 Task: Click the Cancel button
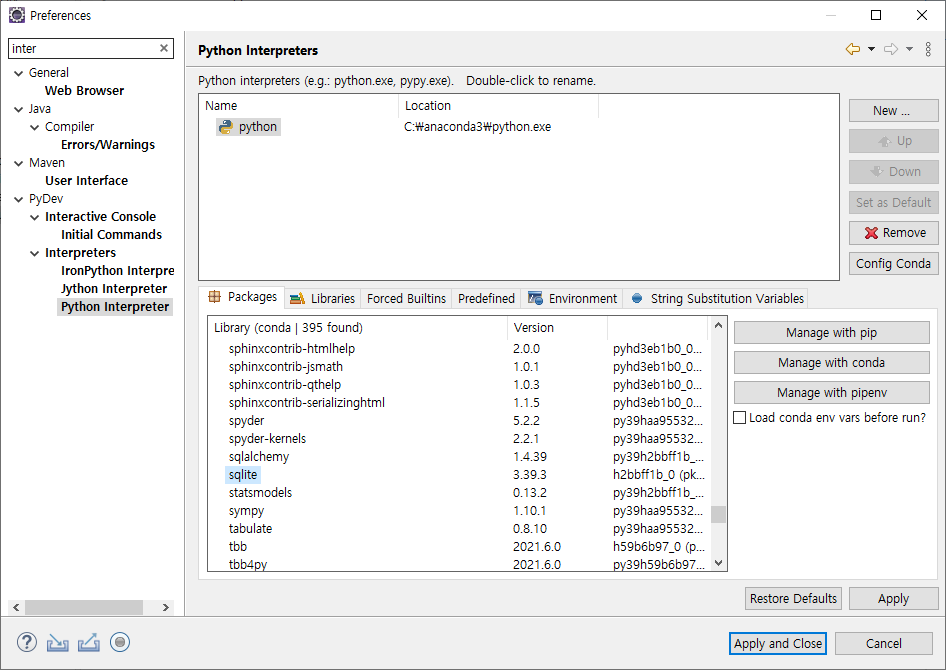(x=884, y=643)
